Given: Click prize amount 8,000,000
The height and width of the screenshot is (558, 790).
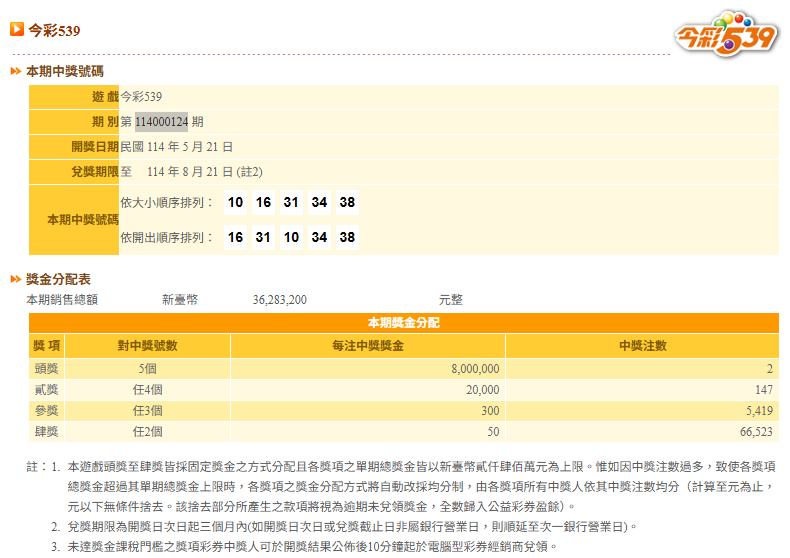Looking at the screenshot, I should tap(475, 369).
